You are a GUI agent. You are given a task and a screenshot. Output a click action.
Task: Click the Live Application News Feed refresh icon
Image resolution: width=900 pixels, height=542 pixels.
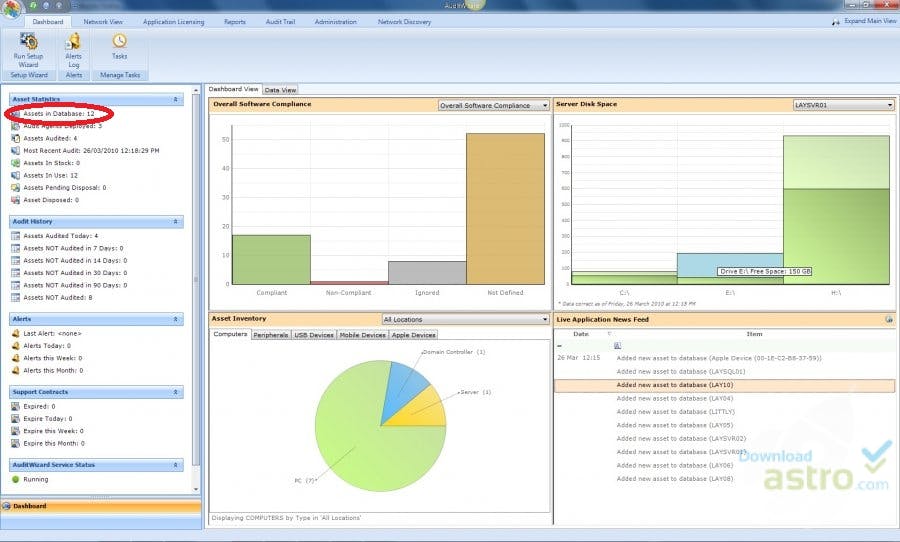tap(889, 319)
